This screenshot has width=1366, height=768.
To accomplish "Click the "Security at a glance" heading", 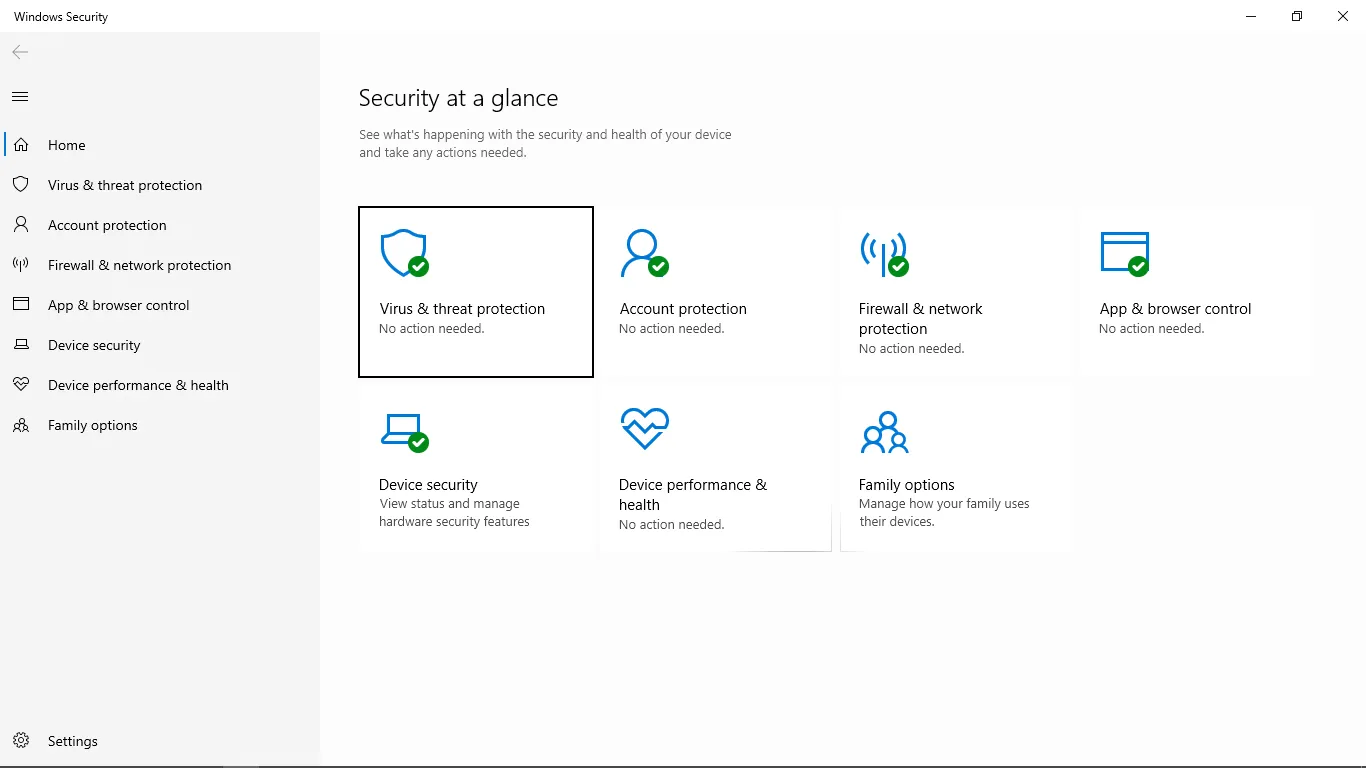I will coord(458,98).
